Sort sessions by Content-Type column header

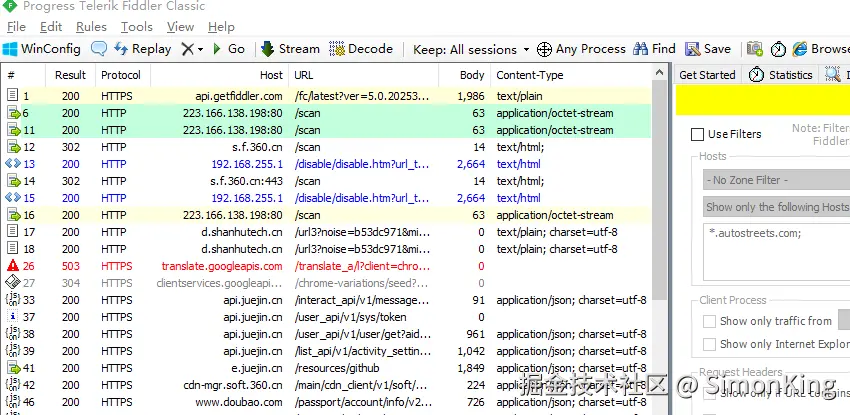(x=571, y=75)
